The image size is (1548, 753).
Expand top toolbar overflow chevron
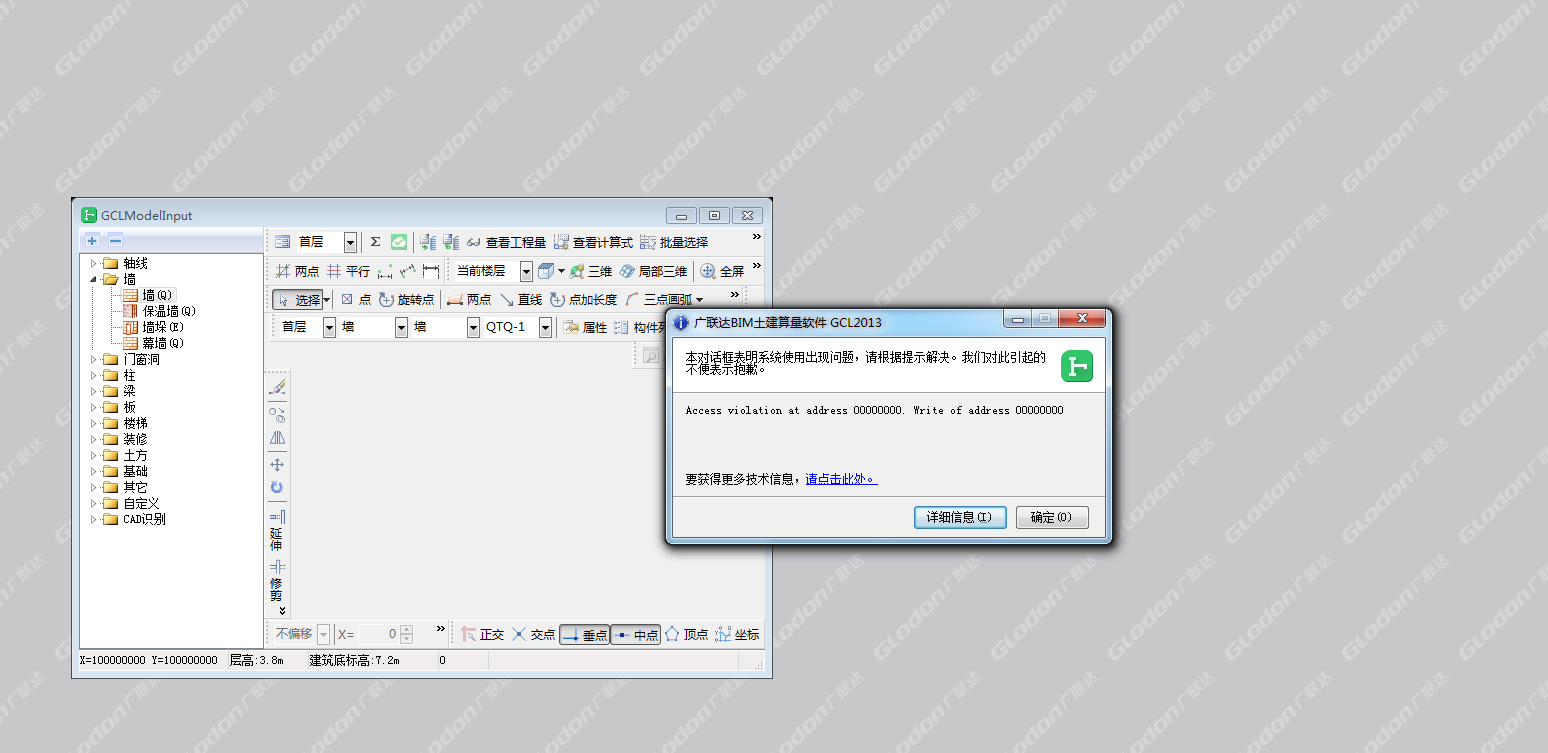(x=756, y=237)
